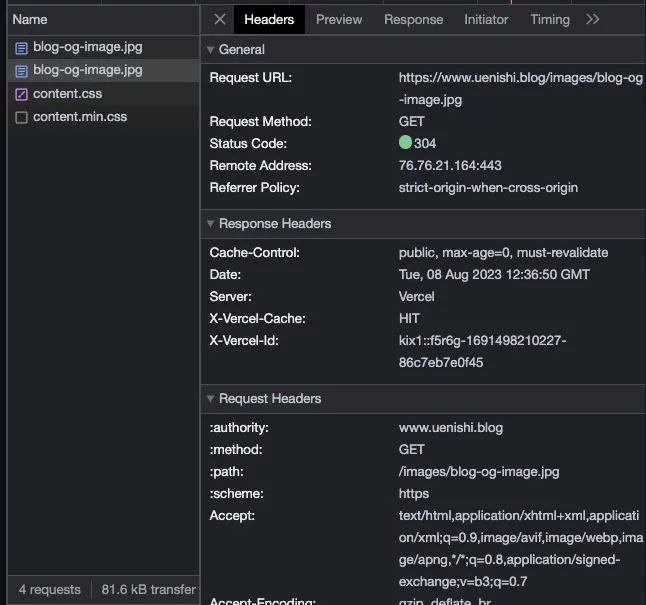Image resolution: width=646 pixels, height=605 pixels.
Task: Collapse the General section
Action: point(210,50)
